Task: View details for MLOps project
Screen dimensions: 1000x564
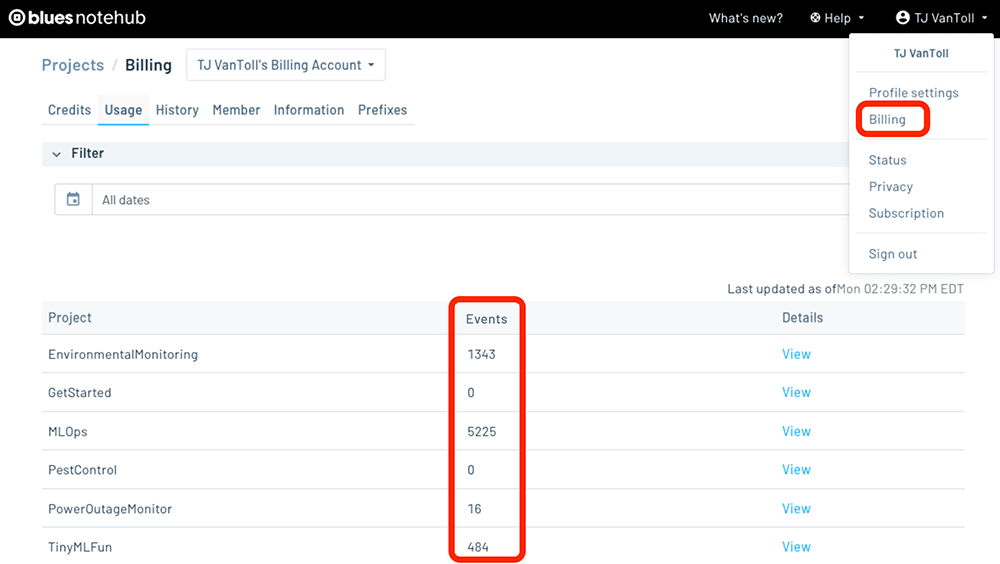Action: pyautogui.click(x=796, y=431)
